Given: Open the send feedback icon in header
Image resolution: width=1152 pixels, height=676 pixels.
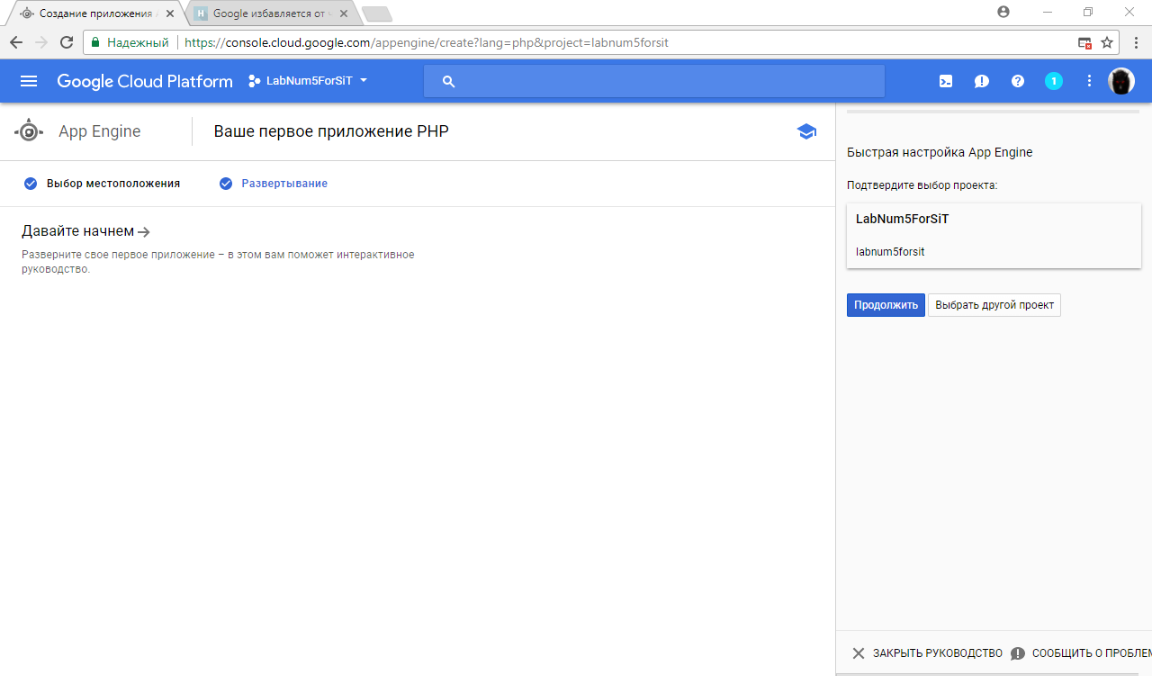Looking at the screenshot, I should coord(982,81).
